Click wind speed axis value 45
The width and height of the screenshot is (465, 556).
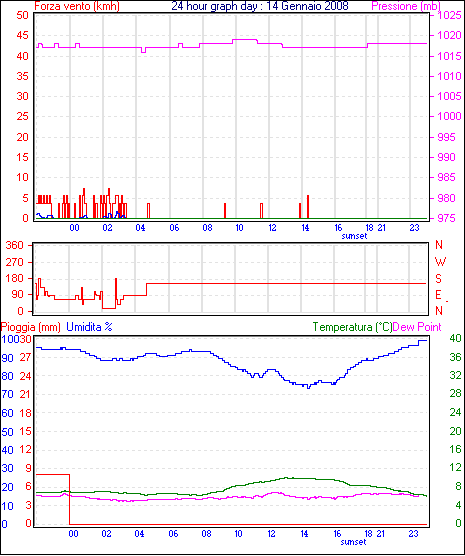click(x=22, y=35)
